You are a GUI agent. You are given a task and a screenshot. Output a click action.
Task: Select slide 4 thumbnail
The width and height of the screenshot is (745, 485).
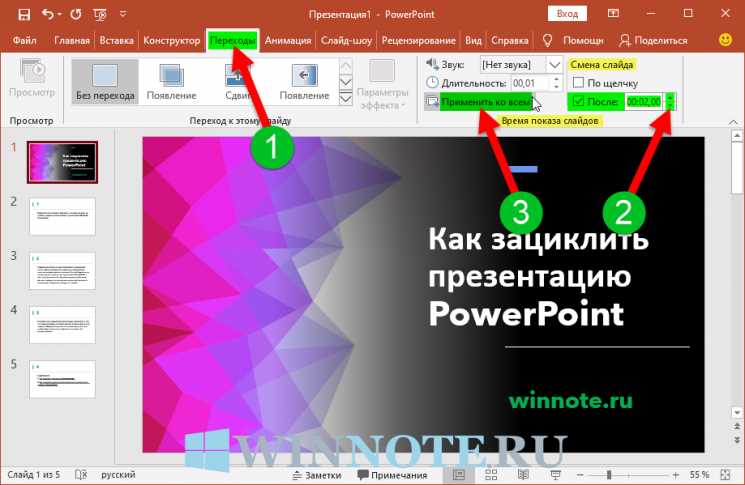tap(62, 325)
